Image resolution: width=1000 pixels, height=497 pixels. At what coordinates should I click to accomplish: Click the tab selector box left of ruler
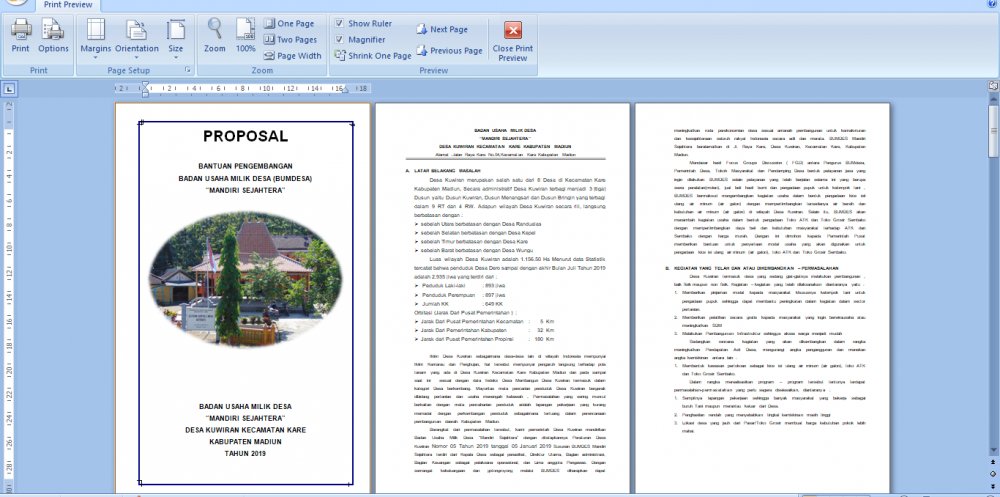pyautogui.click(x=10, y=89)
